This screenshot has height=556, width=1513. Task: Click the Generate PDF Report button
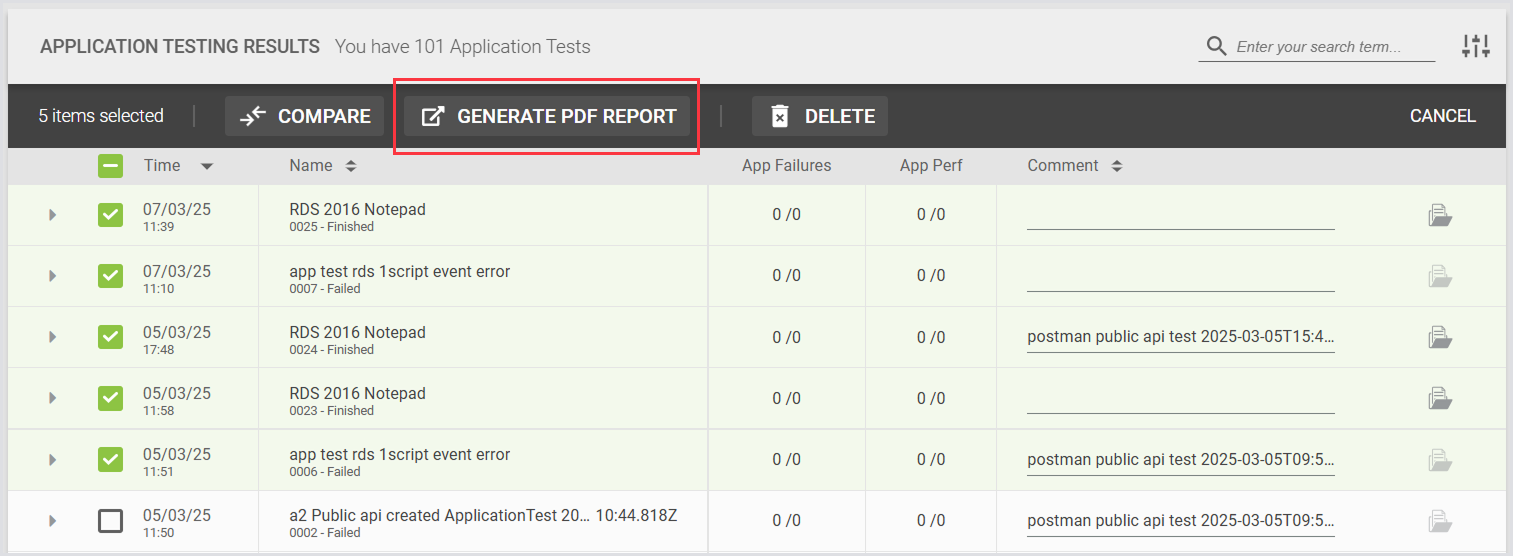547,116
